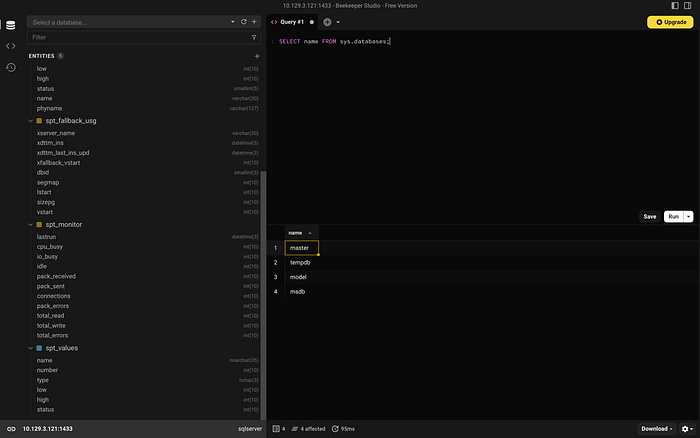700x438 pixels.
Task: Switch to the Query #1 tab
Action: click(292, 22)
